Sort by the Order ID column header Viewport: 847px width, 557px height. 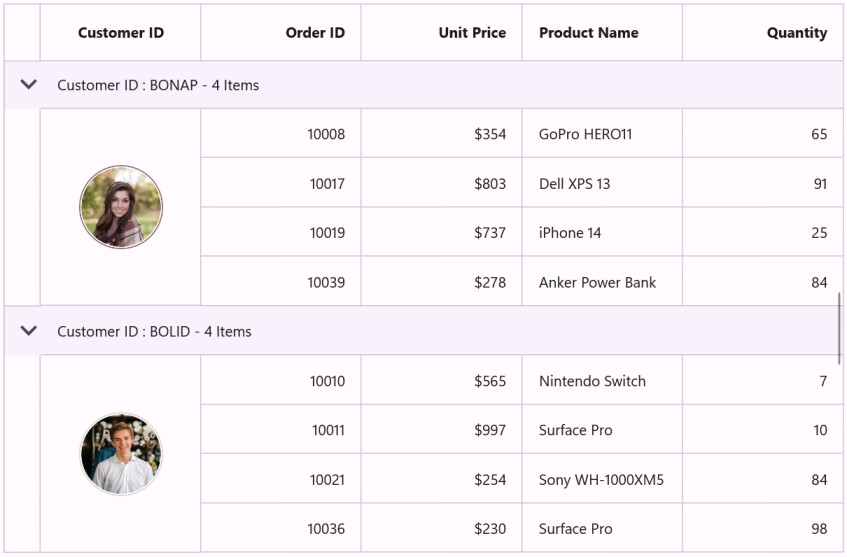click(x=315, y=33)
